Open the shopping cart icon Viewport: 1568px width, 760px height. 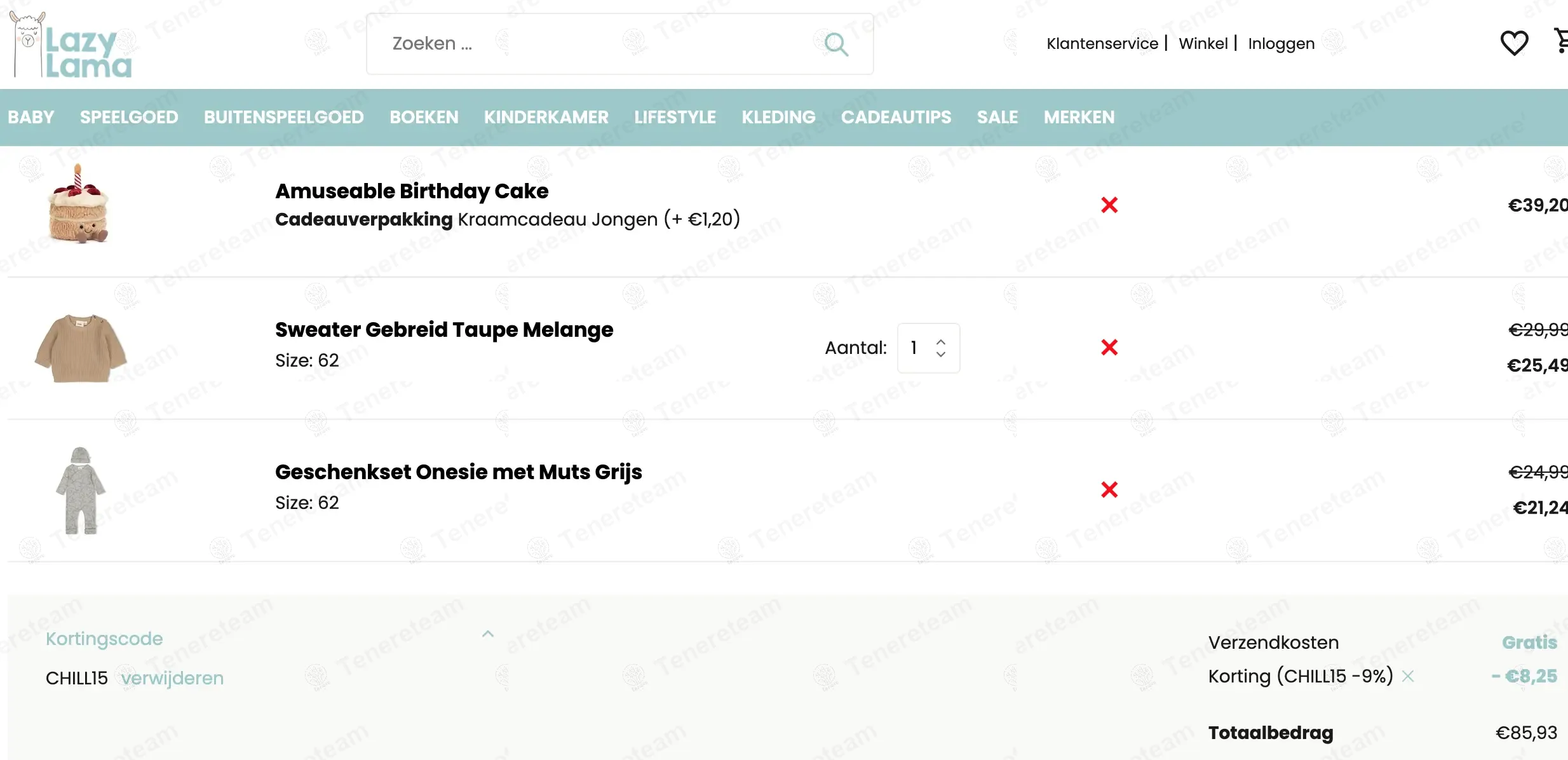(1560, 41)
